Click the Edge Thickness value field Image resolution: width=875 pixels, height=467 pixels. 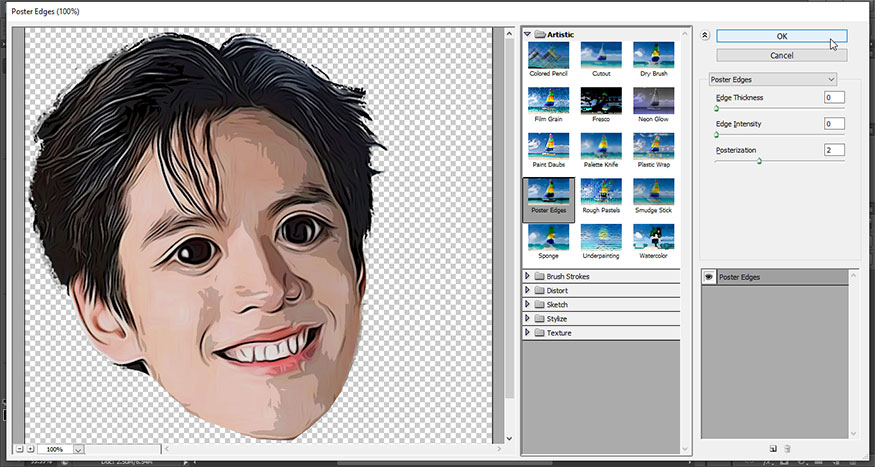pyautogui.click(x=834, y=97)
